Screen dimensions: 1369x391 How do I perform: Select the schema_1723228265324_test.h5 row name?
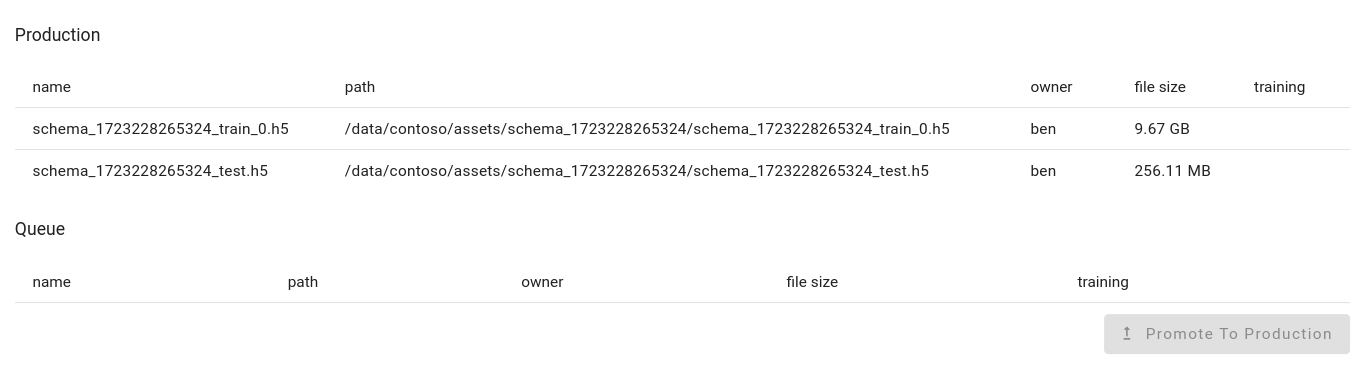pos(150,171)
